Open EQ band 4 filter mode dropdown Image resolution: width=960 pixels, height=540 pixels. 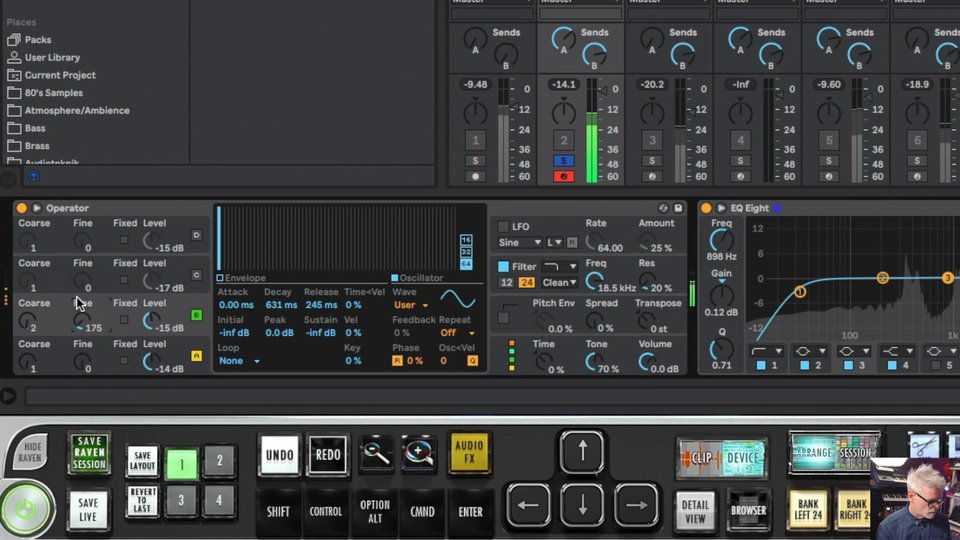pyautogui.click(x=898, y=351)
